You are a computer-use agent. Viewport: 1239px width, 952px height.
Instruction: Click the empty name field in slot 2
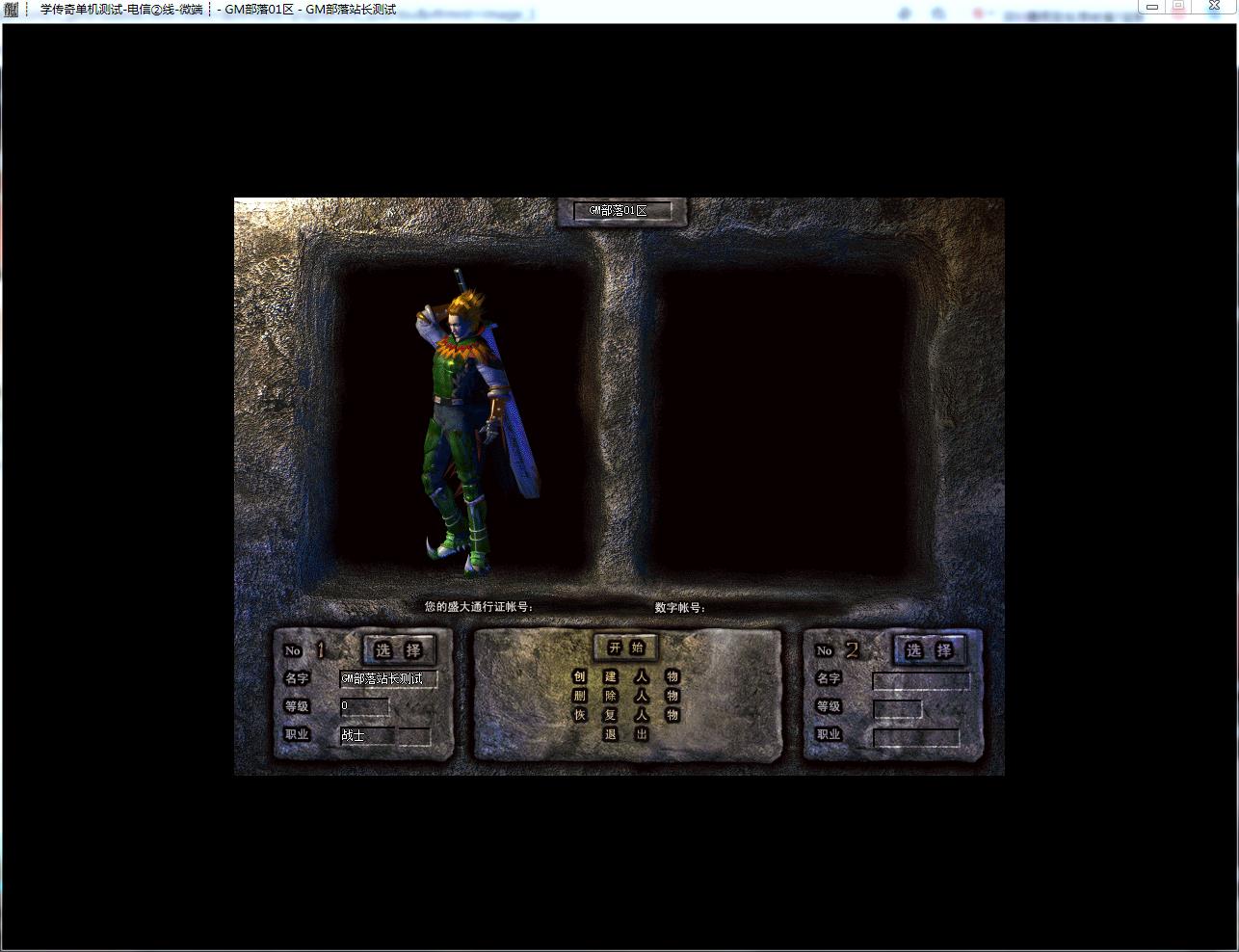coord(920,680)
